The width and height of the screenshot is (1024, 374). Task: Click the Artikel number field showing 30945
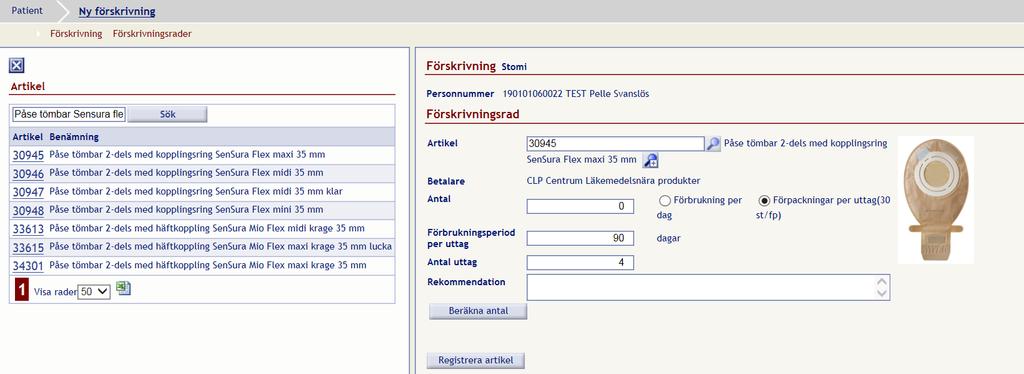click(615, 144)
